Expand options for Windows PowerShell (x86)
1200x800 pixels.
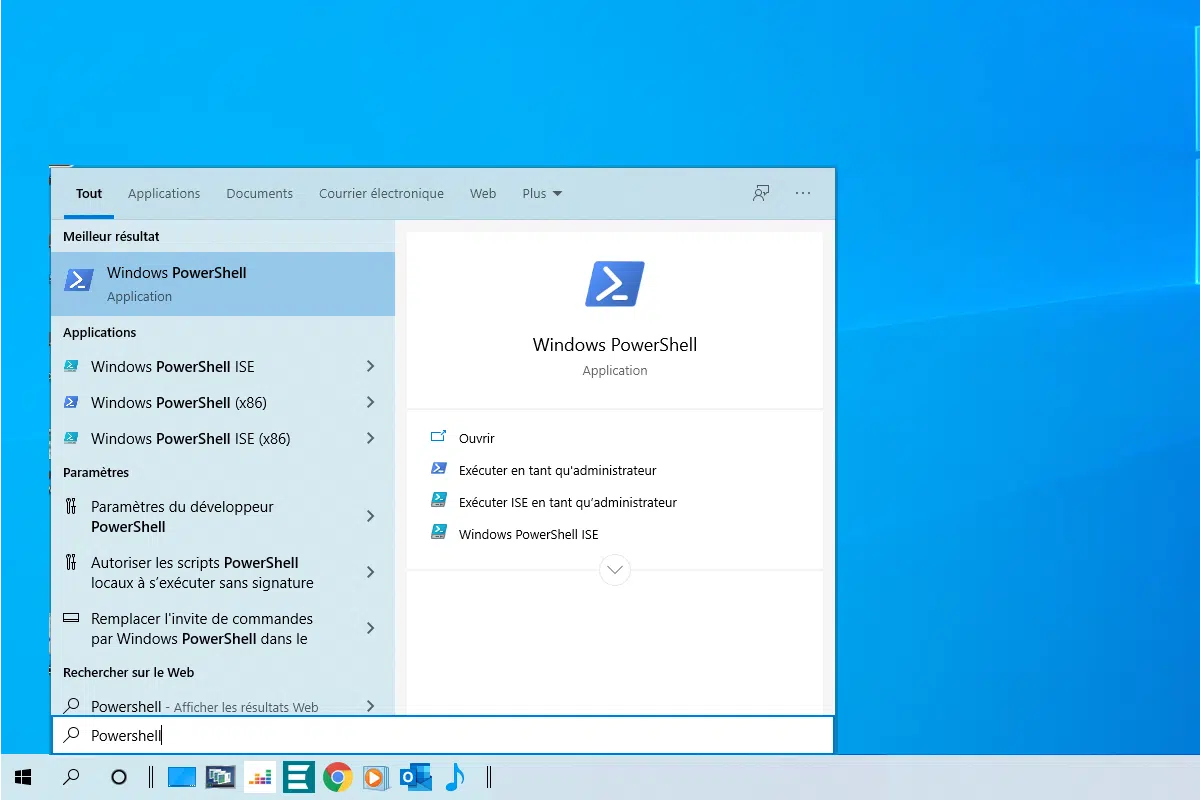click(x=370, y=402)
